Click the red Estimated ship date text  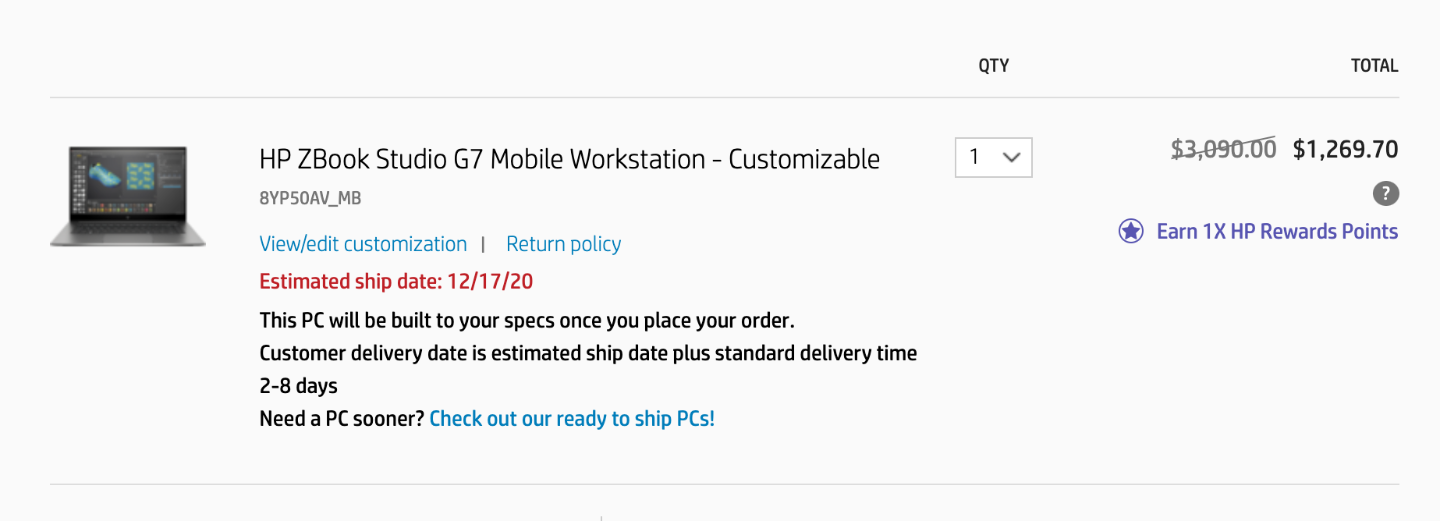(396, 281)
